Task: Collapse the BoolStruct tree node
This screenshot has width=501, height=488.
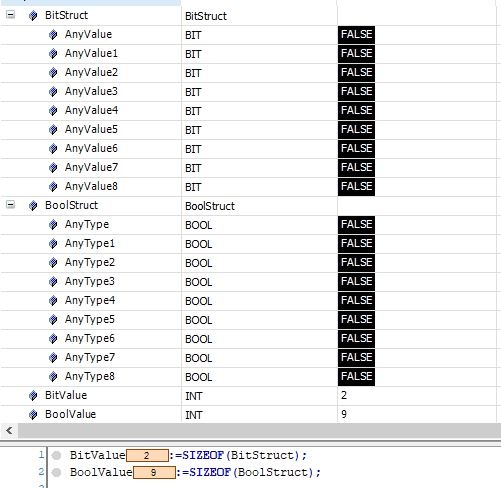Action: 10,205
